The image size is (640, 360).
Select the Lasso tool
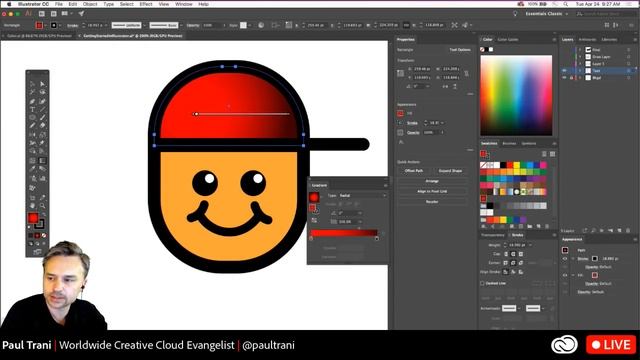coord(42,92)
